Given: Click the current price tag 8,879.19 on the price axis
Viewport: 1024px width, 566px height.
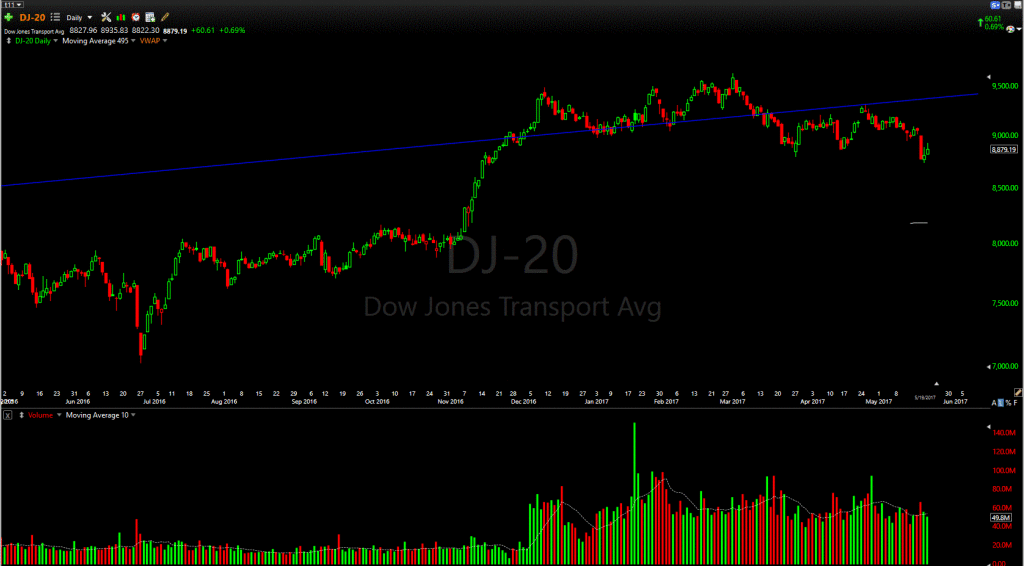Looking at the screenshot, I should (1004, 149).
